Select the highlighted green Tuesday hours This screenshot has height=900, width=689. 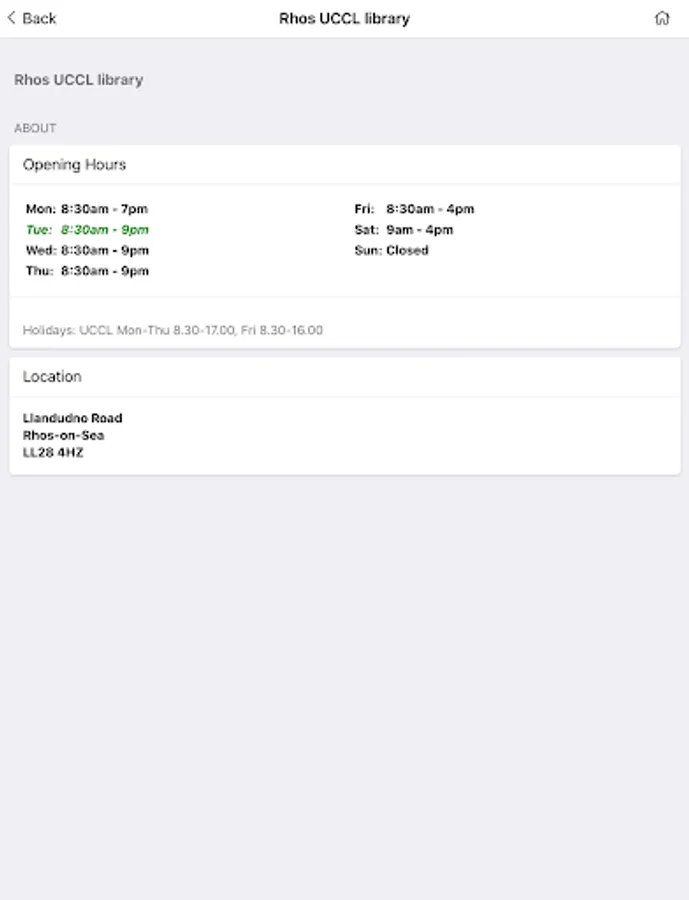click(x=87, y=230)
